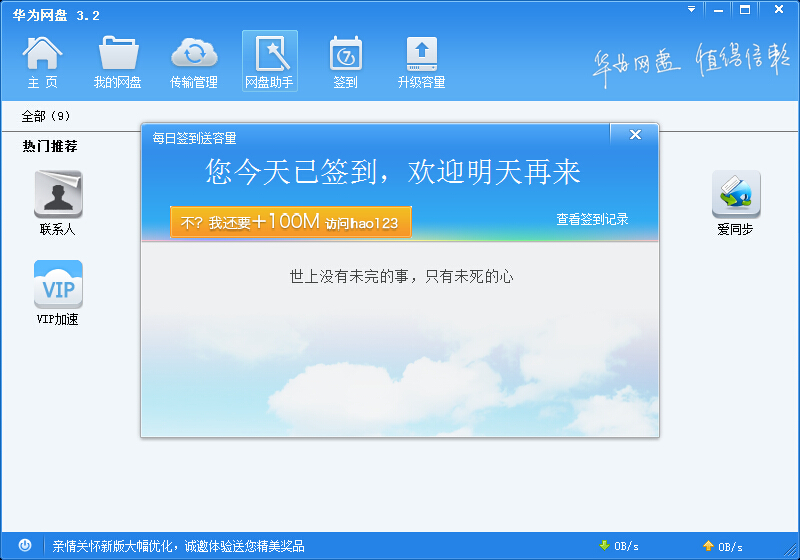Image resolution: width=800 pixels, height=560 pixels.
Task: Close the 每日签到送容量 dialog
Action: pos(634,136)
